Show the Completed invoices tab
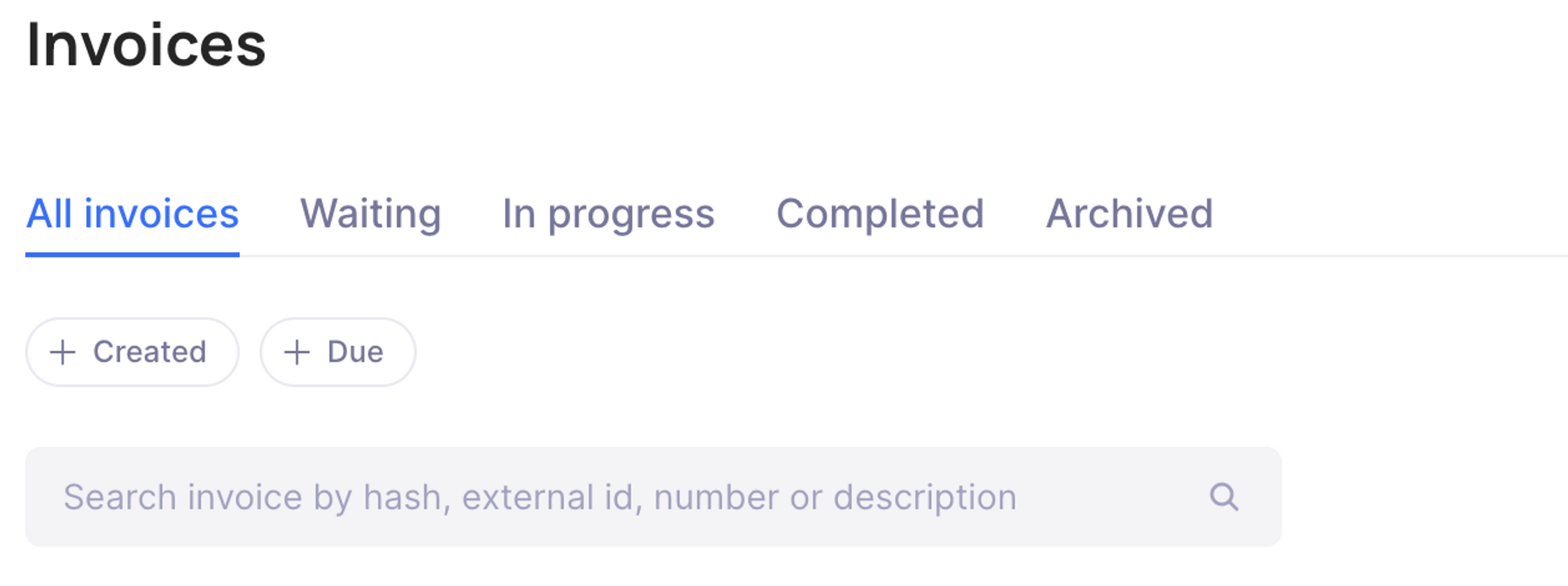1568x586 pixels. (880, 214)
